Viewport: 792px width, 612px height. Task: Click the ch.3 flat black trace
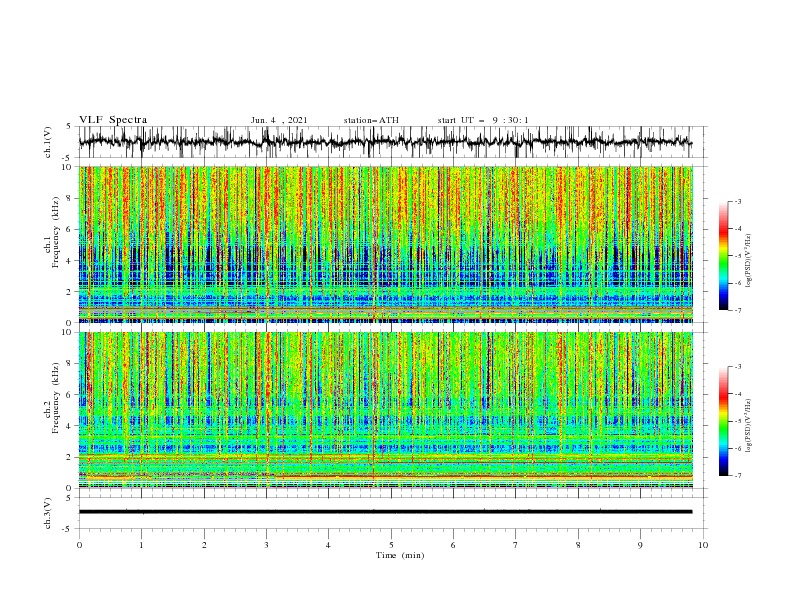385,512
